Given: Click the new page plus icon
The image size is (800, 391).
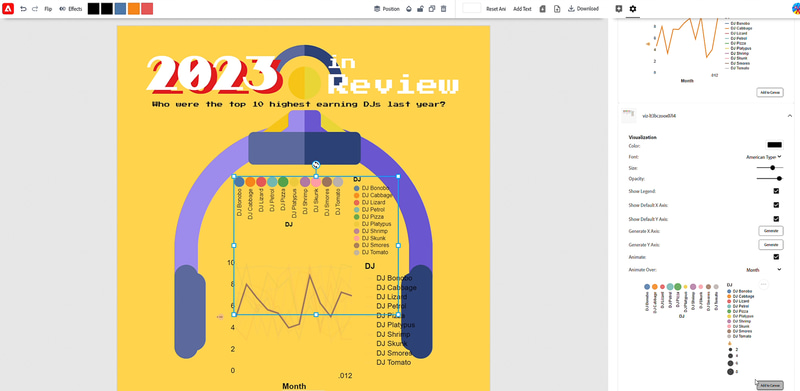Looking at the screenshot, I should point(557,9).
